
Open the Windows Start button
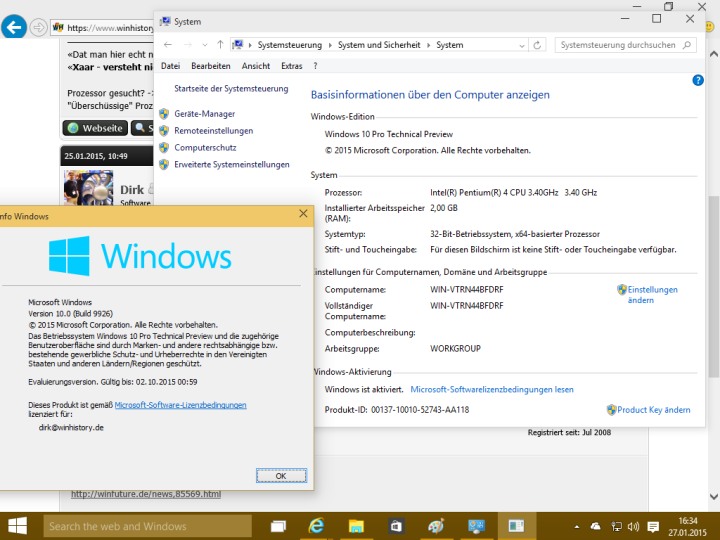pyautogui.click(x=17, y=526)
